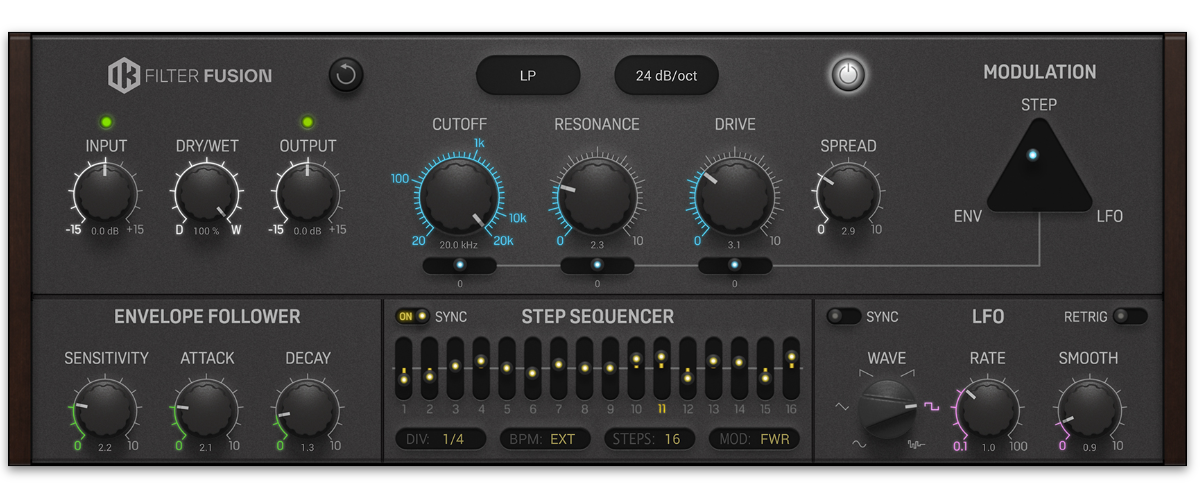Click the step 1 sequencer slider

(x=403, y=368)
